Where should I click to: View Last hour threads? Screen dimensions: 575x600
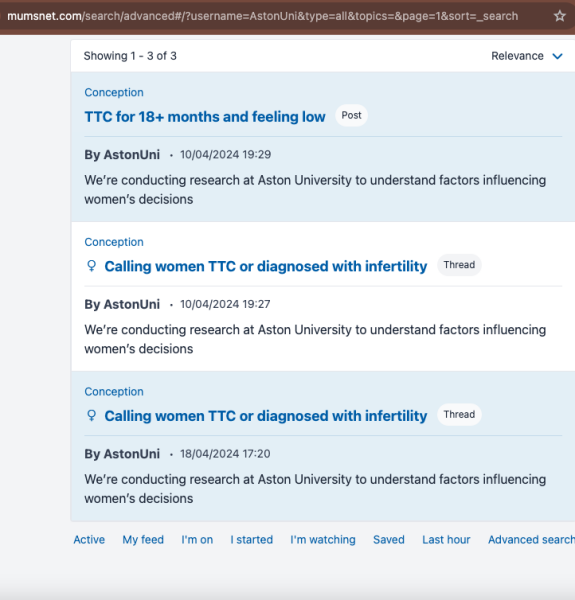point(446,540)
